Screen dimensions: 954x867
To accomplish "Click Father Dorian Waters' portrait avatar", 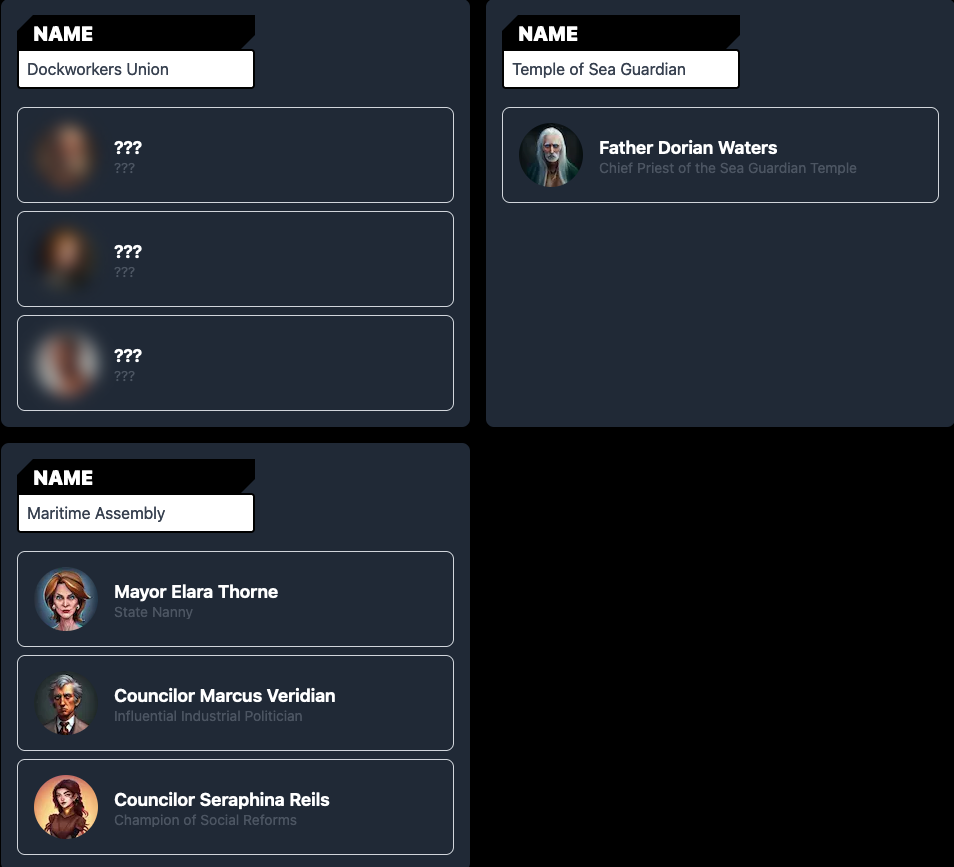I will pos(551,155).
